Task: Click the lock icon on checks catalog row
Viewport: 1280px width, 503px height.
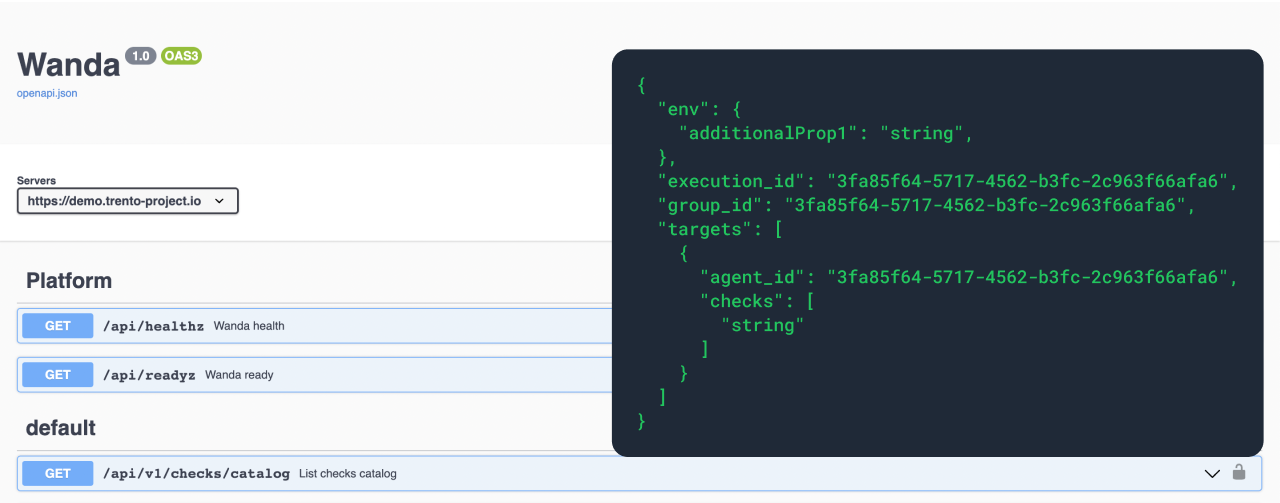Action: [1239, 472]
